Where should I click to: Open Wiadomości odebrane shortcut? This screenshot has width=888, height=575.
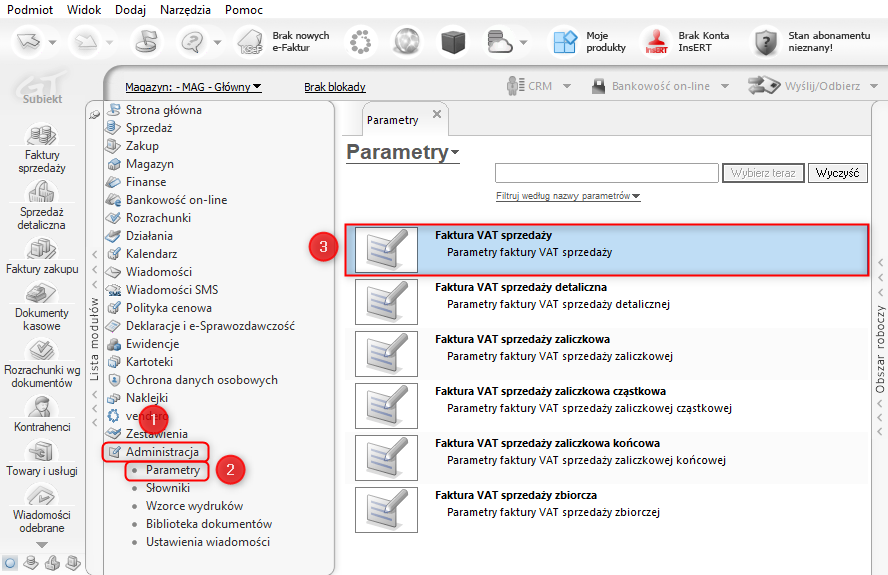[42, 509]
